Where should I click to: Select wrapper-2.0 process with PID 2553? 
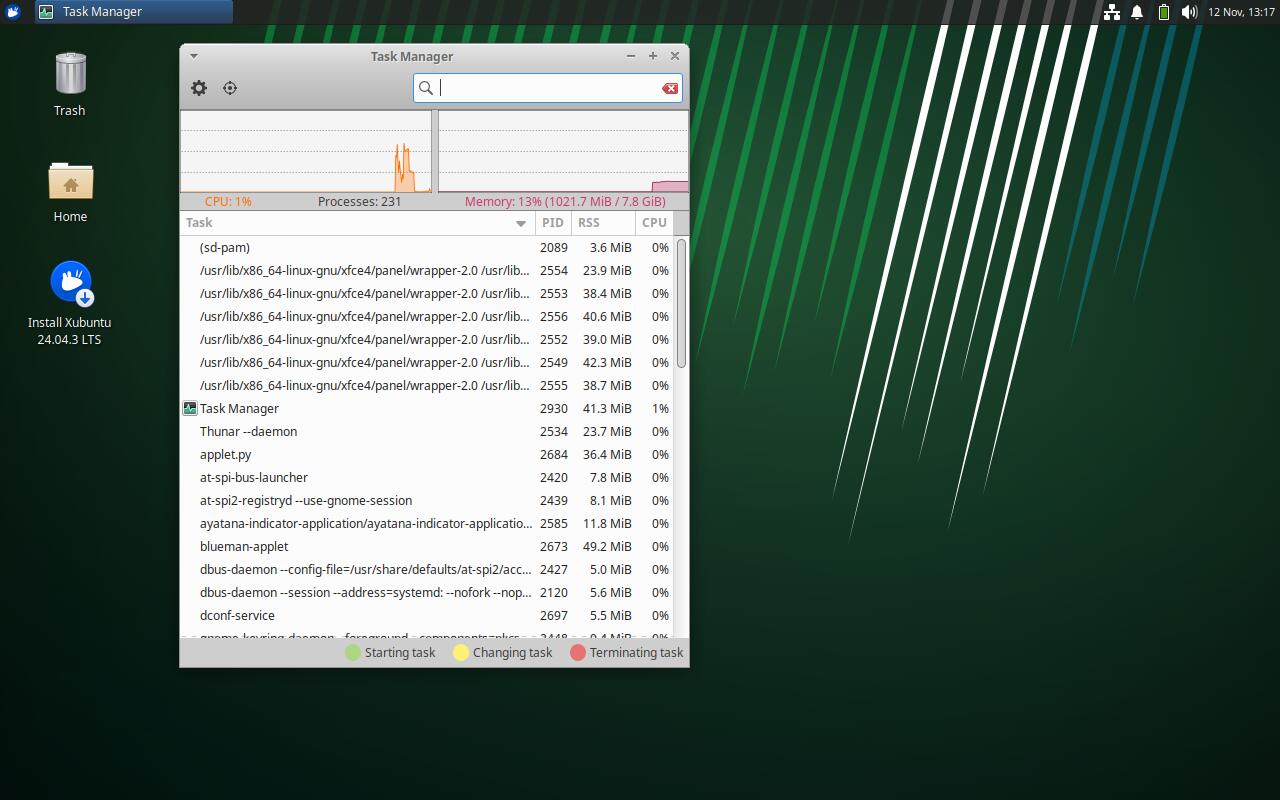point(428,293)
